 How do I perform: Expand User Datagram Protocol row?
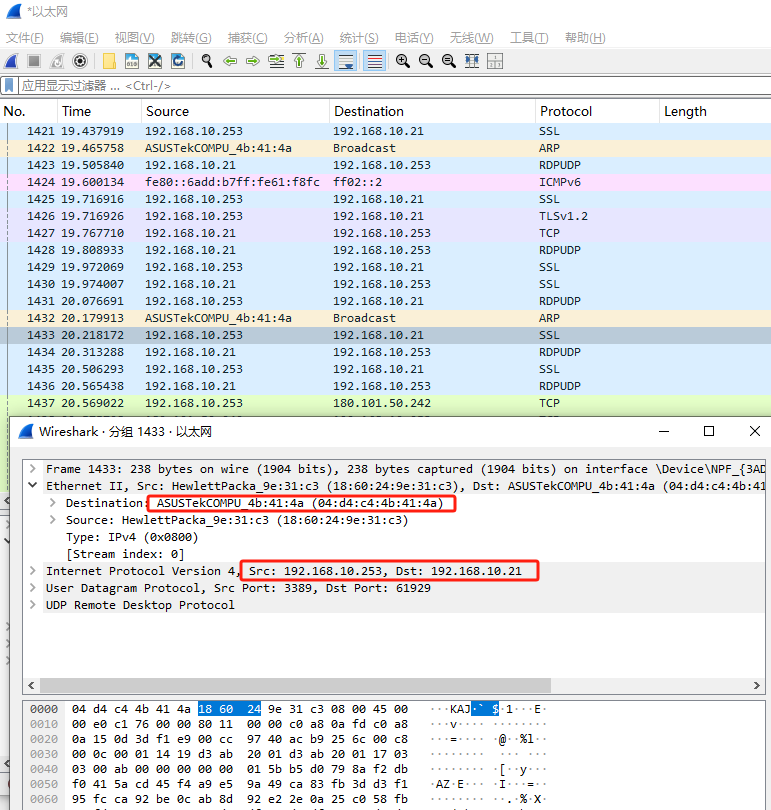(x=33, y=588)
